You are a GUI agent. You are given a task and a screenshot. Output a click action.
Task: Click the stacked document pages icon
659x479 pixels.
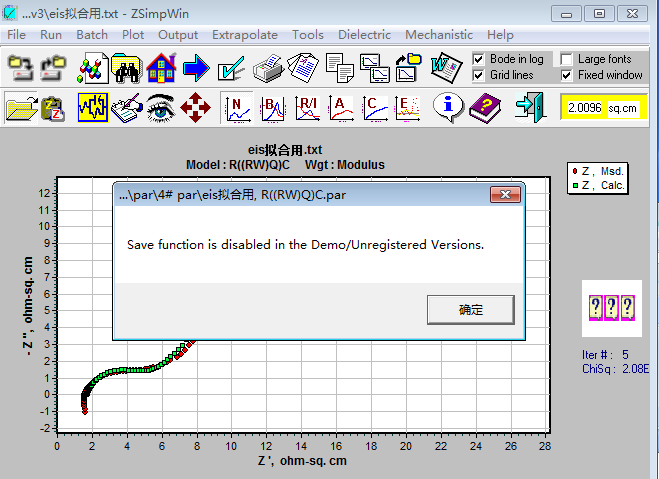pyautogui.click(x=303, y=68)
